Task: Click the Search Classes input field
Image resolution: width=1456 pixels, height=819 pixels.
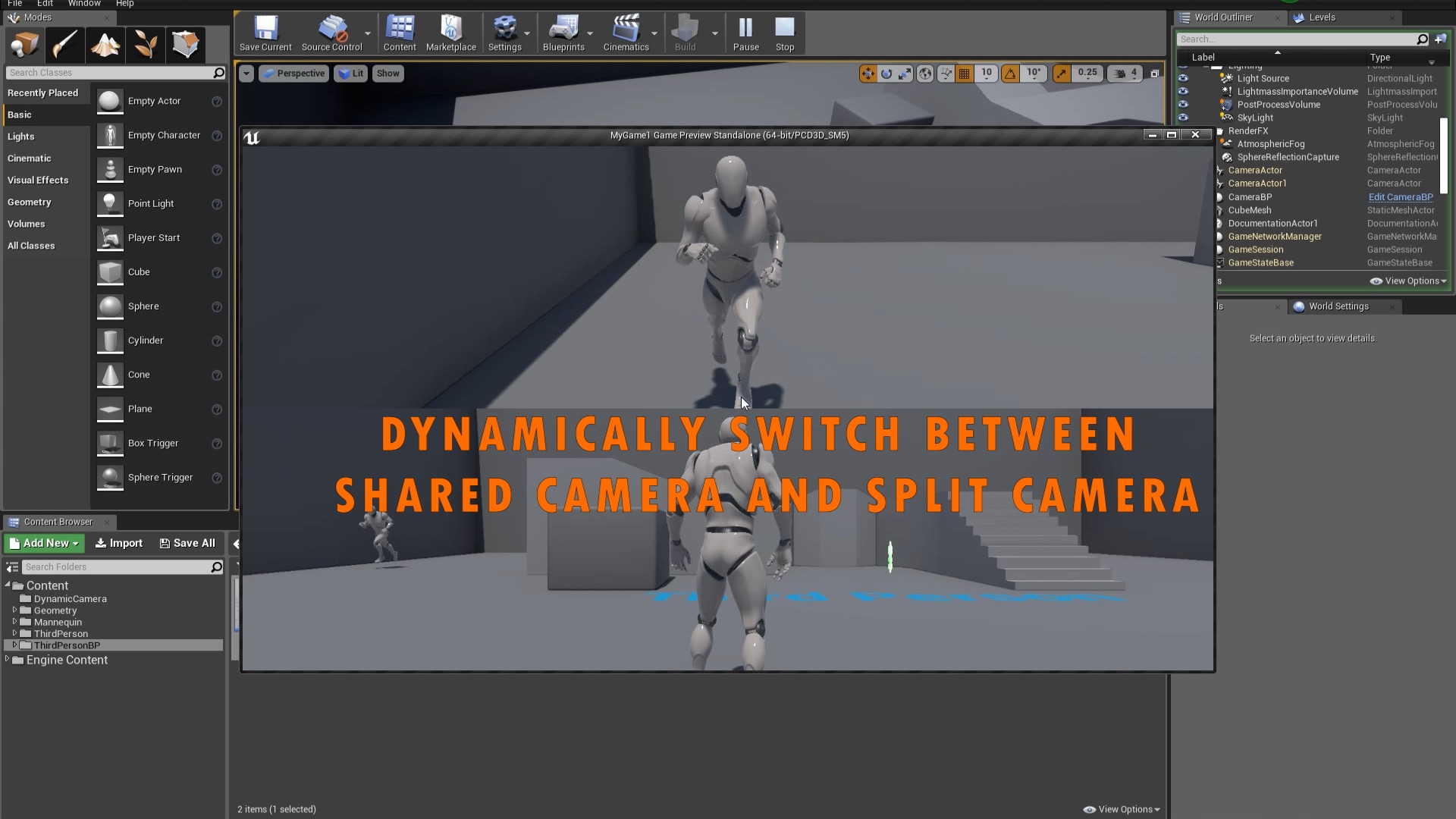Action: coord(110,72)
